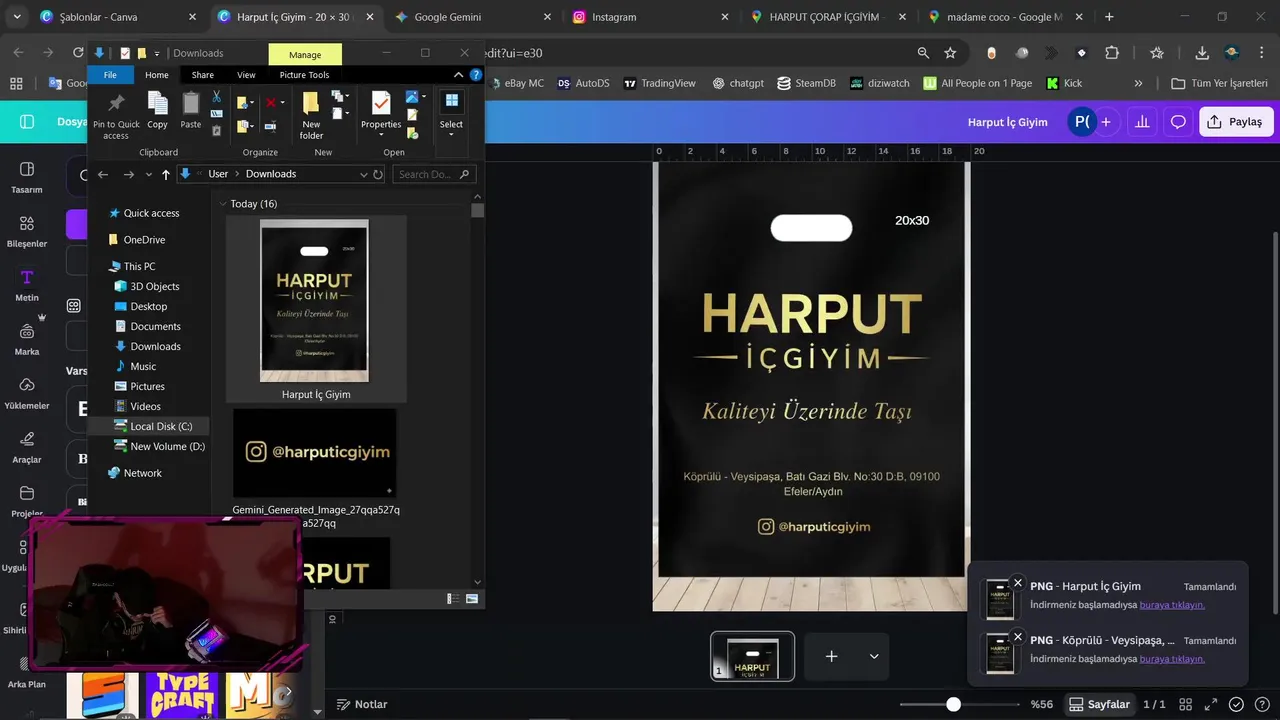Open address bar history dropdown
Image resolution: width=1280 pixels, height=720 pixels.
(x=364, y=174)
